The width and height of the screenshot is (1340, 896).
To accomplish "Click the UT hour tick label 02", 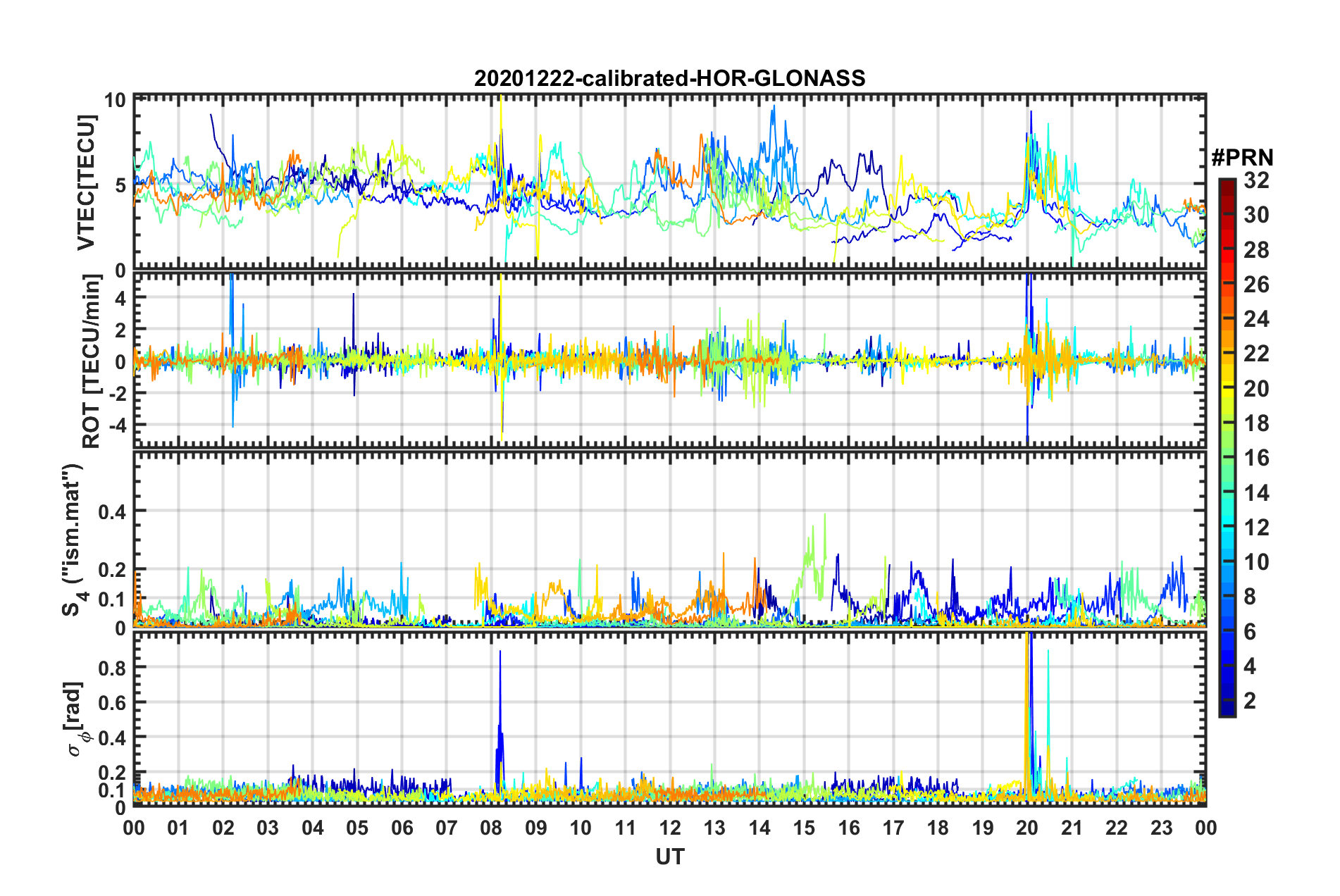I will (x=223, y=828).
